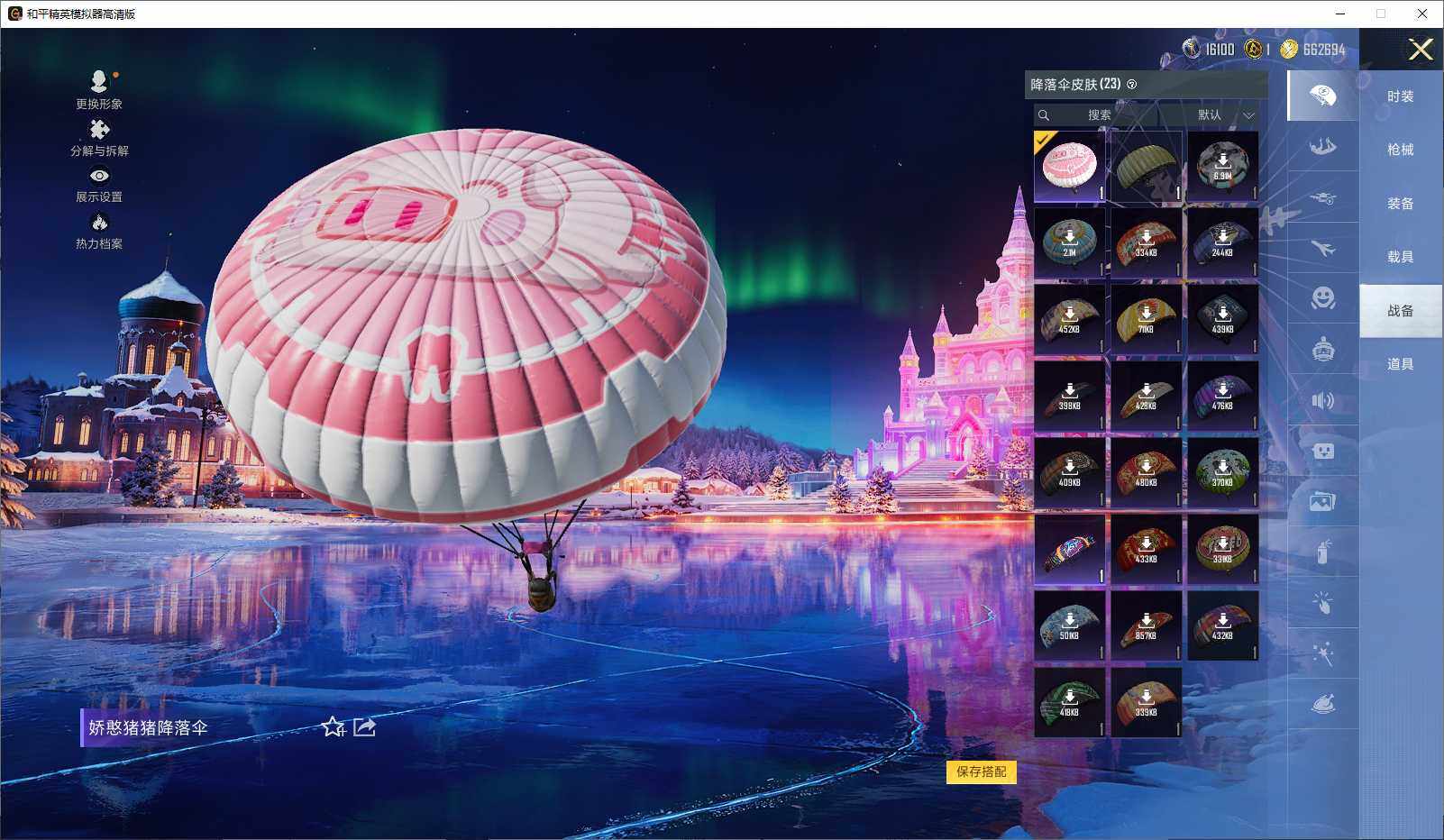The width and height of the screenshot is (1444, 840).
Task: Select the olive green default parachute thumbnail
Action: pos(1147,167)
